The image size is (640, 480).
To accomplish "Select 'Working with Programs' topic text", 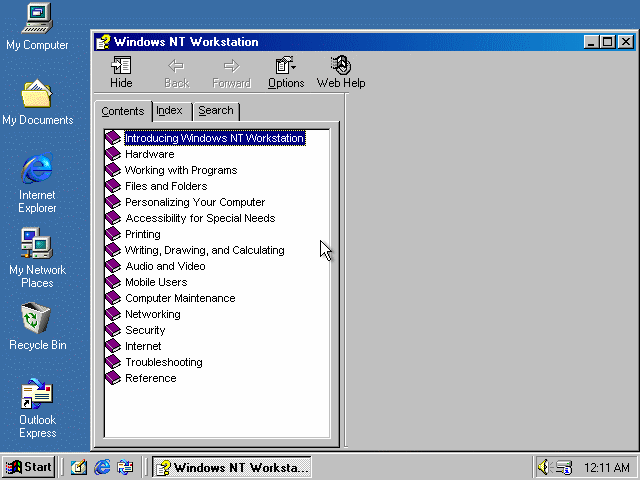I will pyautogui.click(x=181, y=170).
